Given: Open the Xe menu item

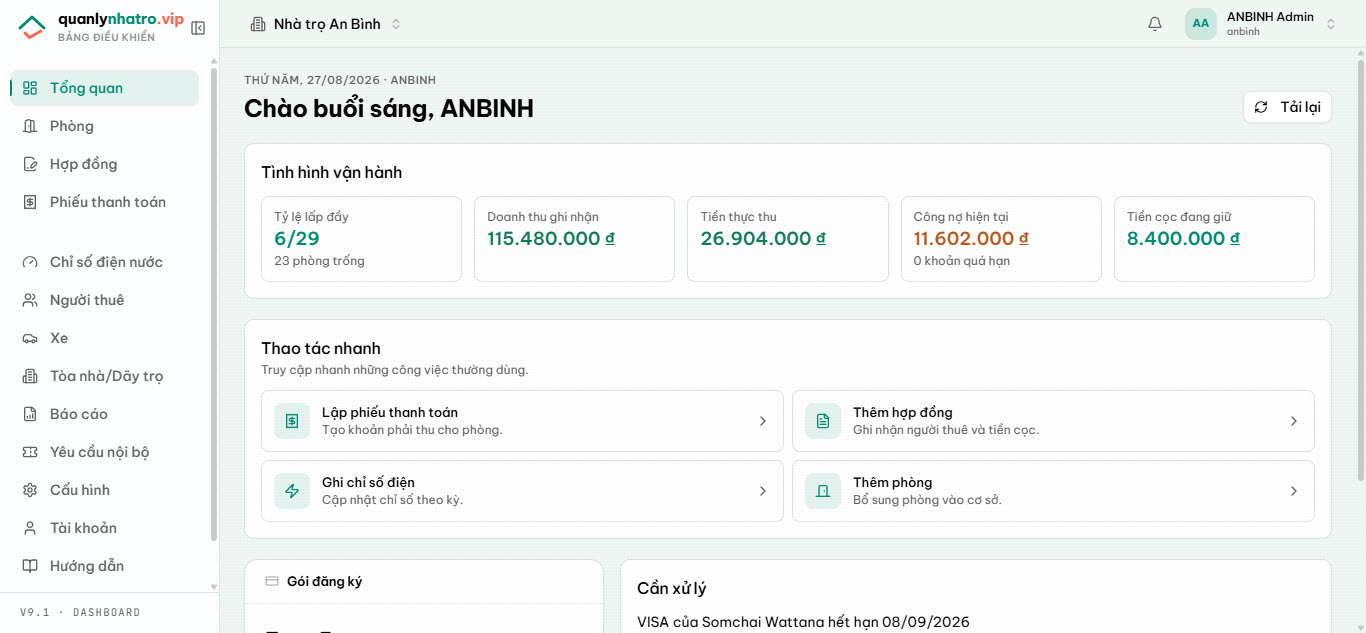Looking at the screenshot, I should (x=104, y=338).
